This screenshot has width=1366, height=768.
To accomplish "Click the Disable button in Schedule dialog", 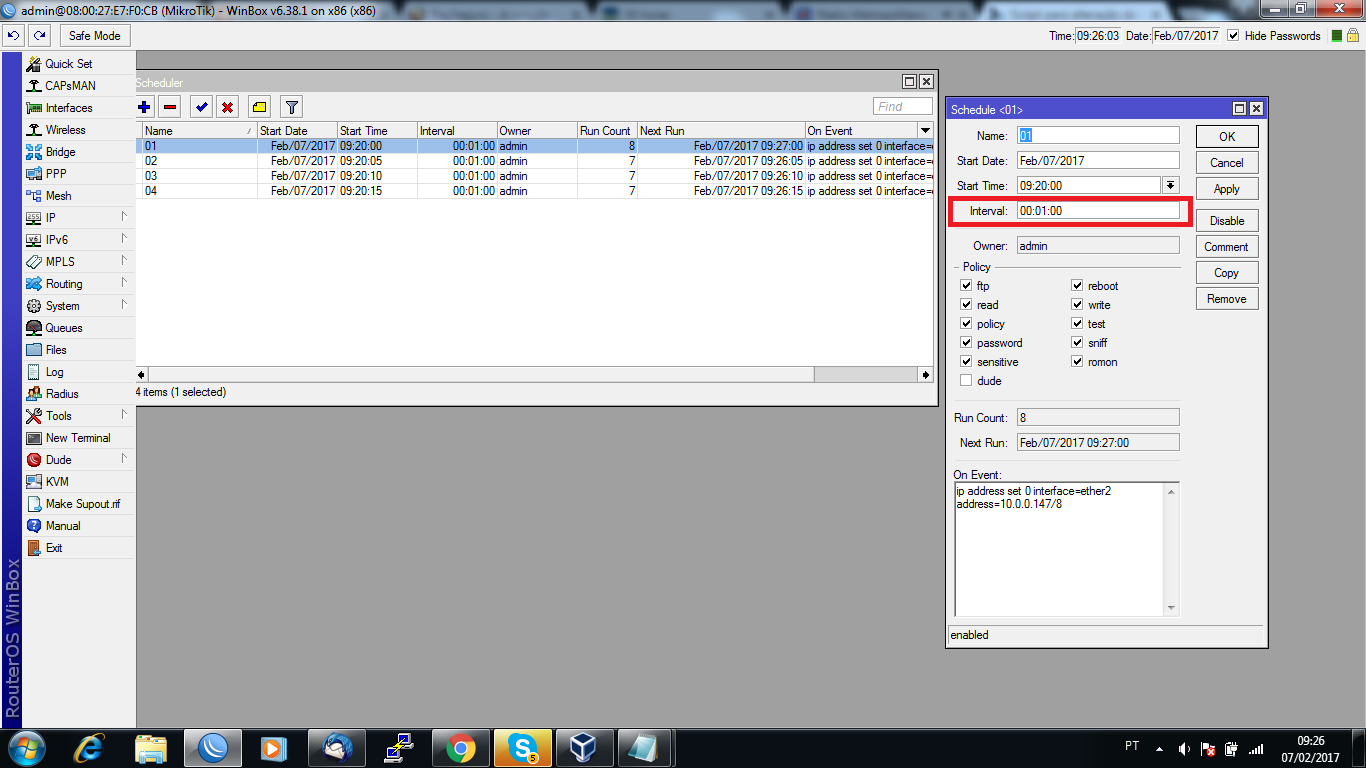I will click(1227, 221).
